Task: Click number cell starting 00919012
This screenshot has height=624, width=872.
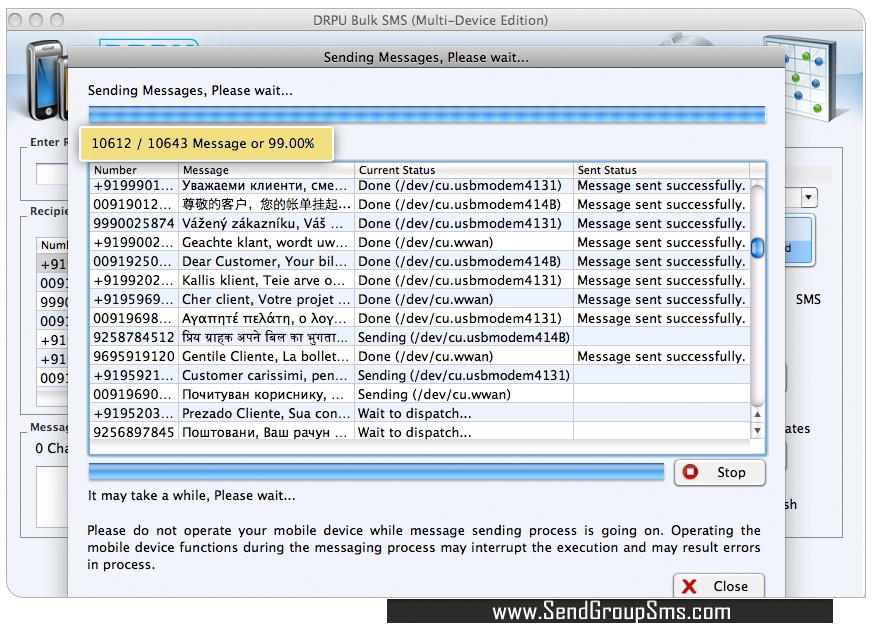Action: [134, 205]
